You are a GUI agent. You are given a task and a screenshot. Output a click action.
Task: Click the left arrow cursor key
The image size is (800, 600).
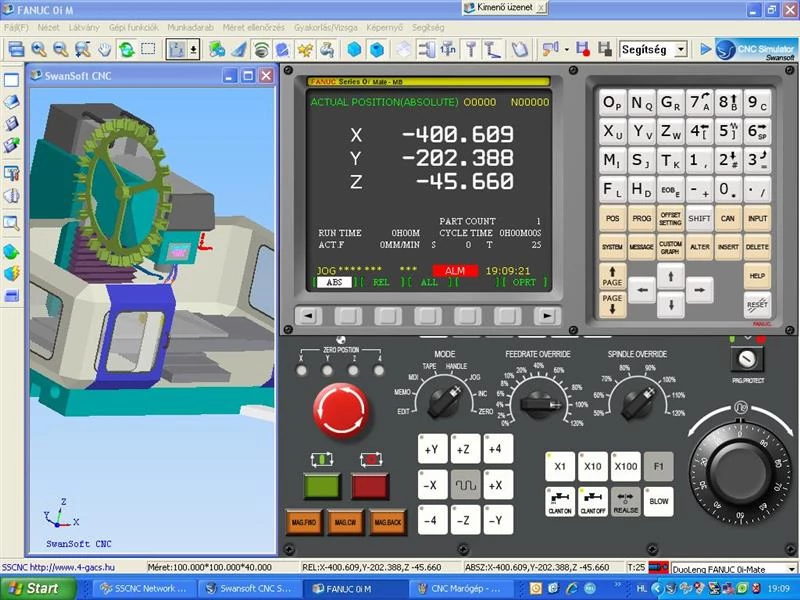coord(642,290)
